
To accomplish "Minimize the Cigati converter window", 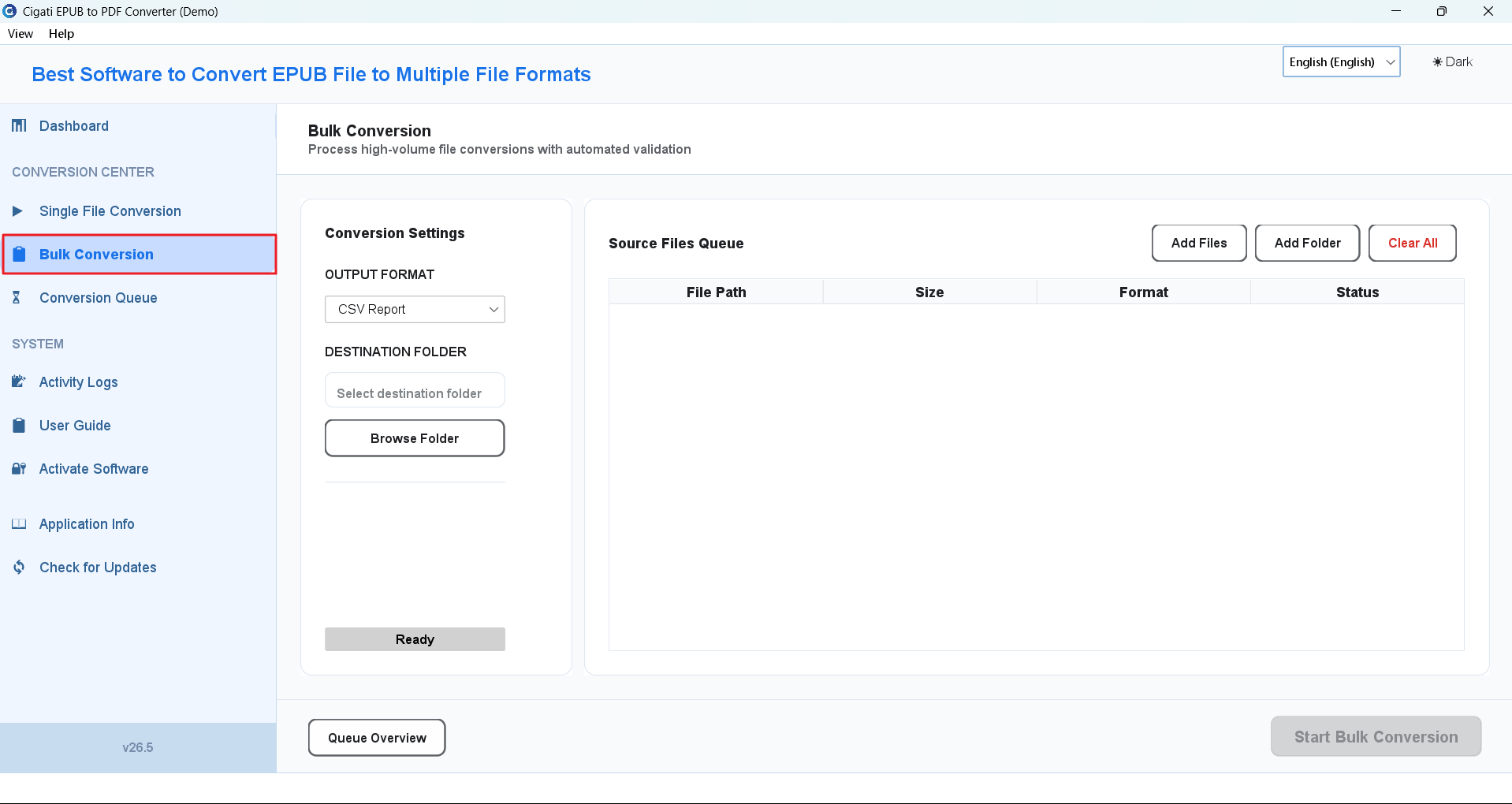I will tap(1396, 11).
